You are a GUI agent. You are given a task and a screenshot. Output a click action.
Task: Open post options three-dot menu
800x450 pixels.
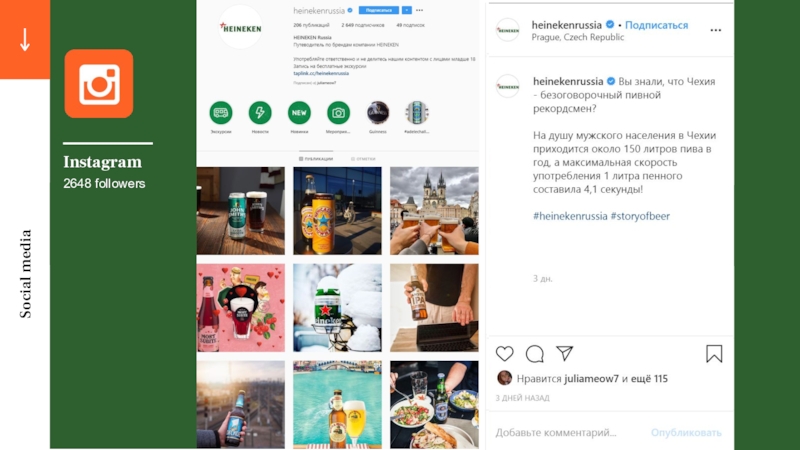[x=715, y=30]
